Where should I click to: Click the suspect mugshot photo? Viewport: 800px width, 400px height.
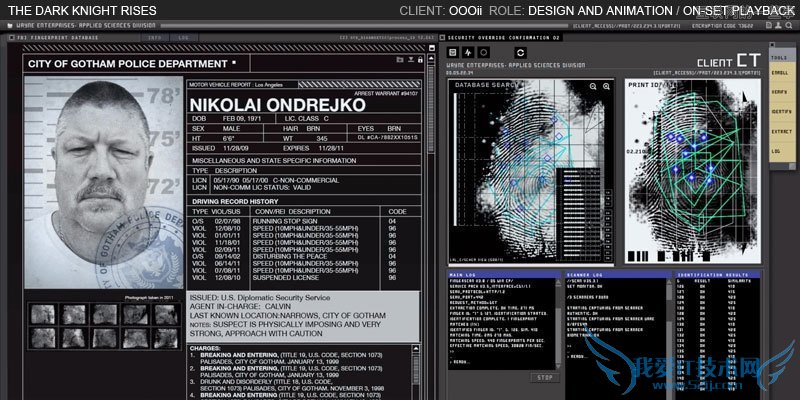[104, 183]
